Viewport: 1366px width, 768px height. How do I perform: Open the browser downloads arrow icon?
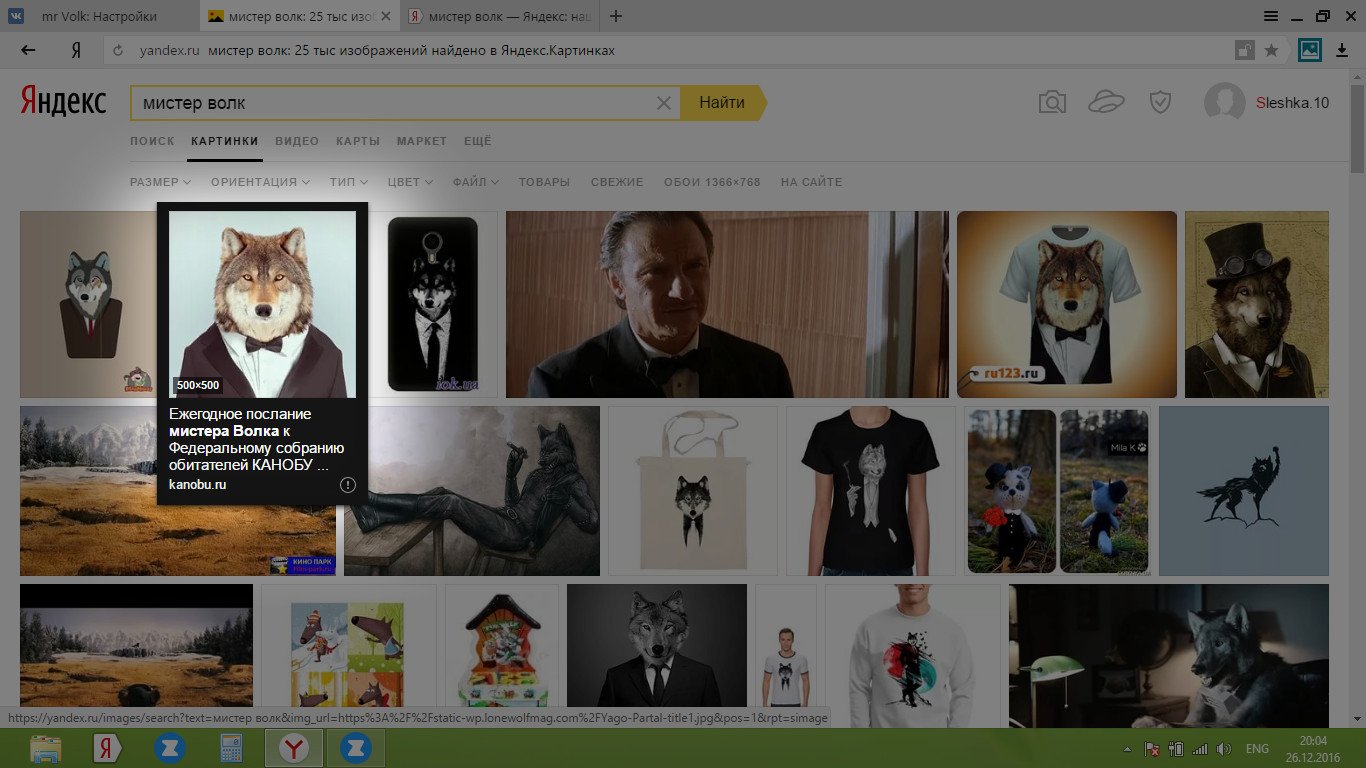point(1342,50)
